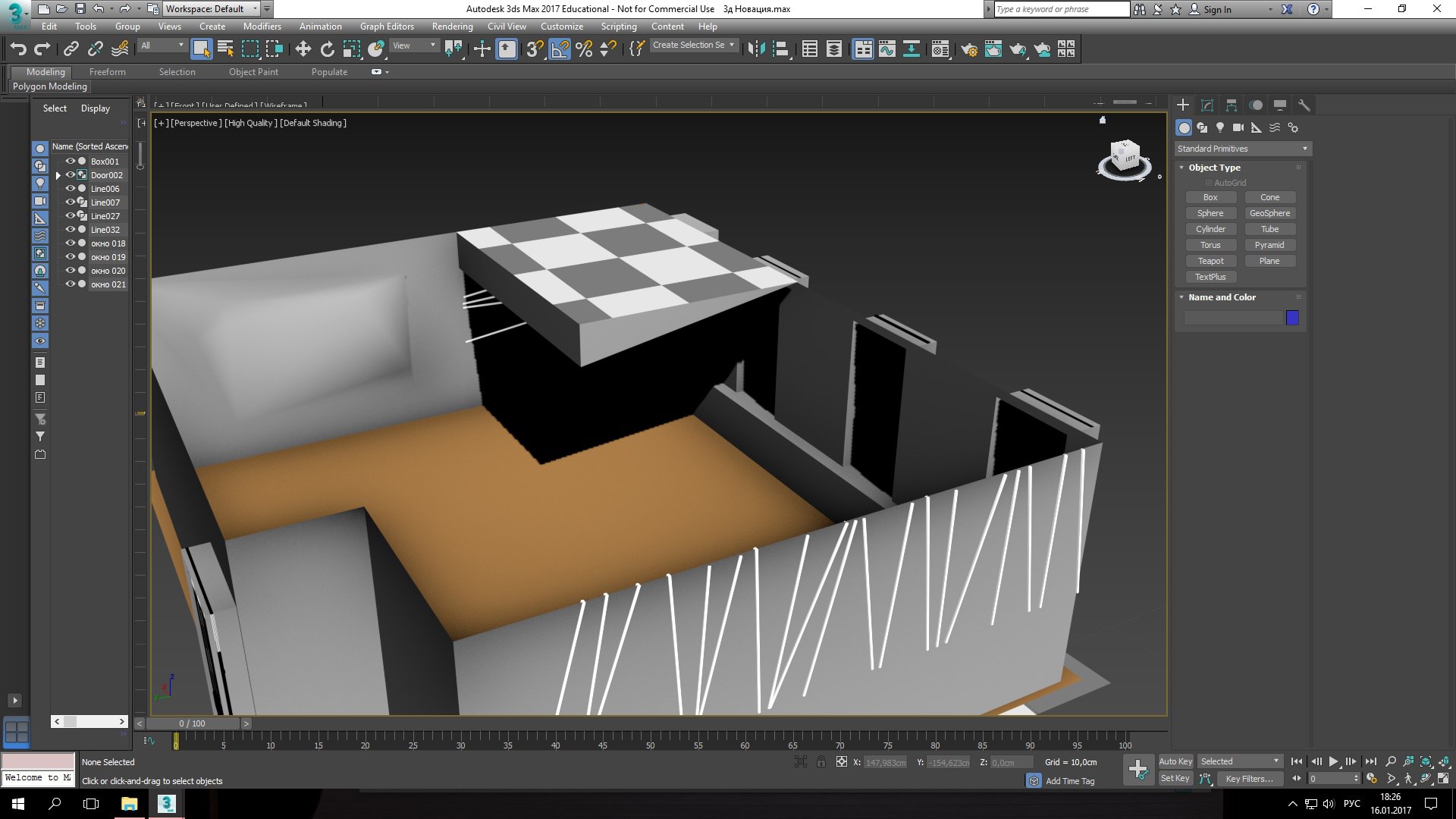Screen dimensions: 1456x819
Task: Select the Move transform tool
Action: pyautogui.click(x=303, y=49)
